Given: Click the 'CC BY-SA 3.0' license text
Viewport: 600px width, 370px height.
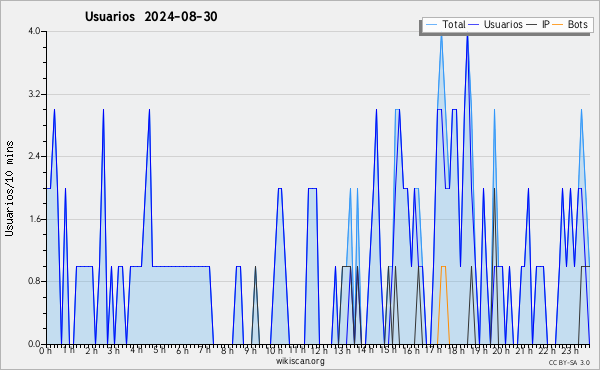Looking at the screenshot, I should pos(569,363).
